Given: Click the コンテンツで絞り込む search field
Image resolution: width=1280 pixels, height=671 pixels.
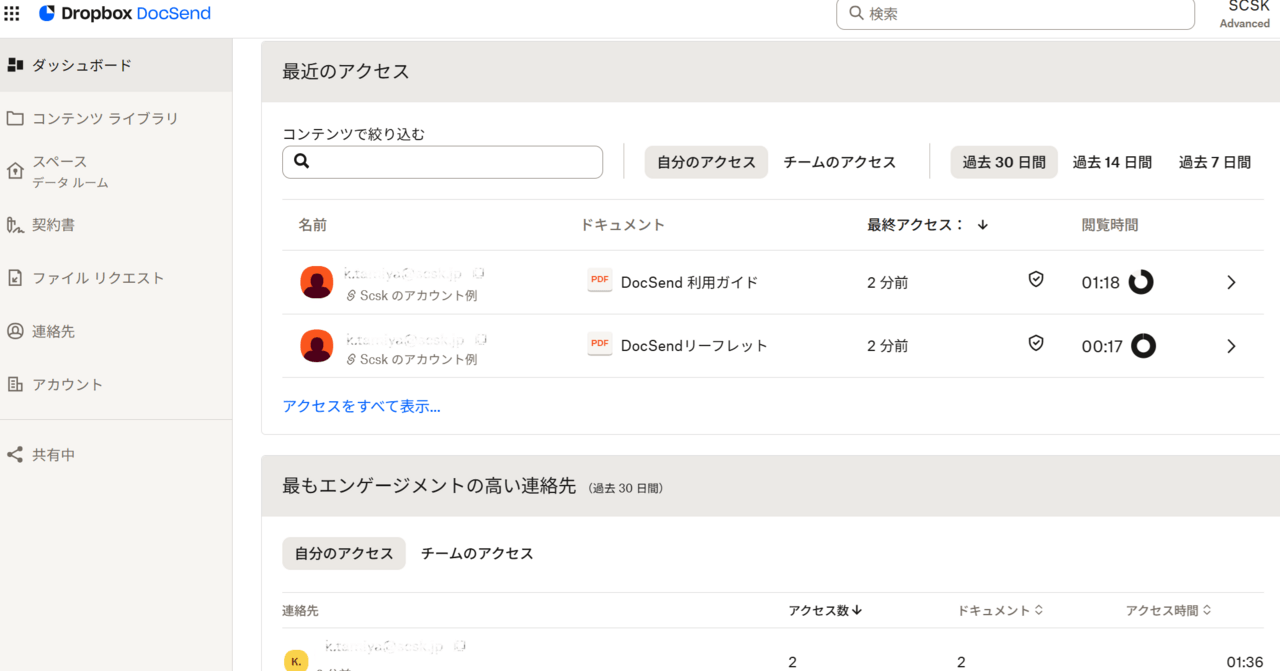Looking at the screenshot, I should click(442, 162).
